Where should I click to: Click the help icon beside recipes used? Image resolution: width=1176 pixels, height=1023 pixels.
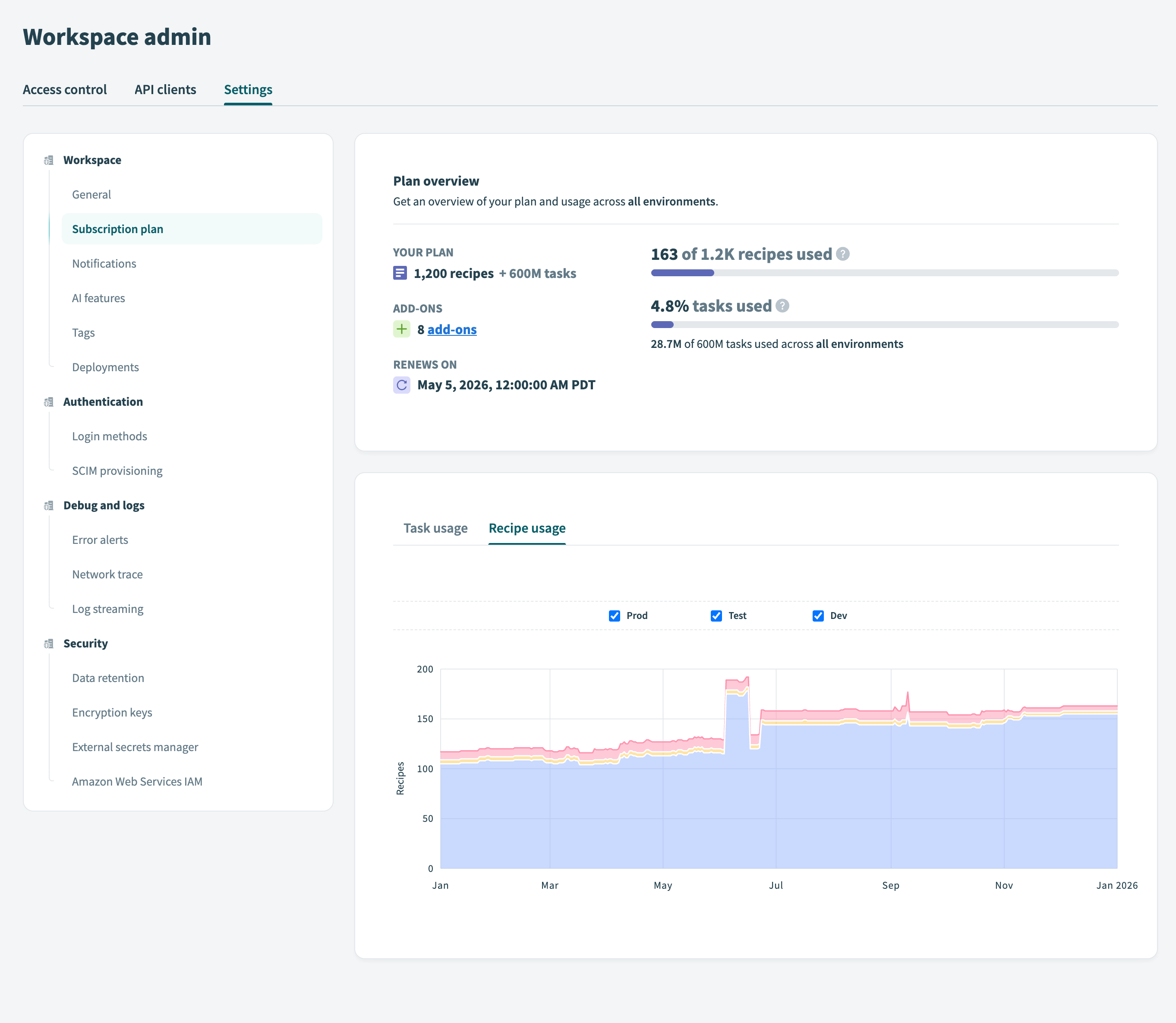(842, 254)
